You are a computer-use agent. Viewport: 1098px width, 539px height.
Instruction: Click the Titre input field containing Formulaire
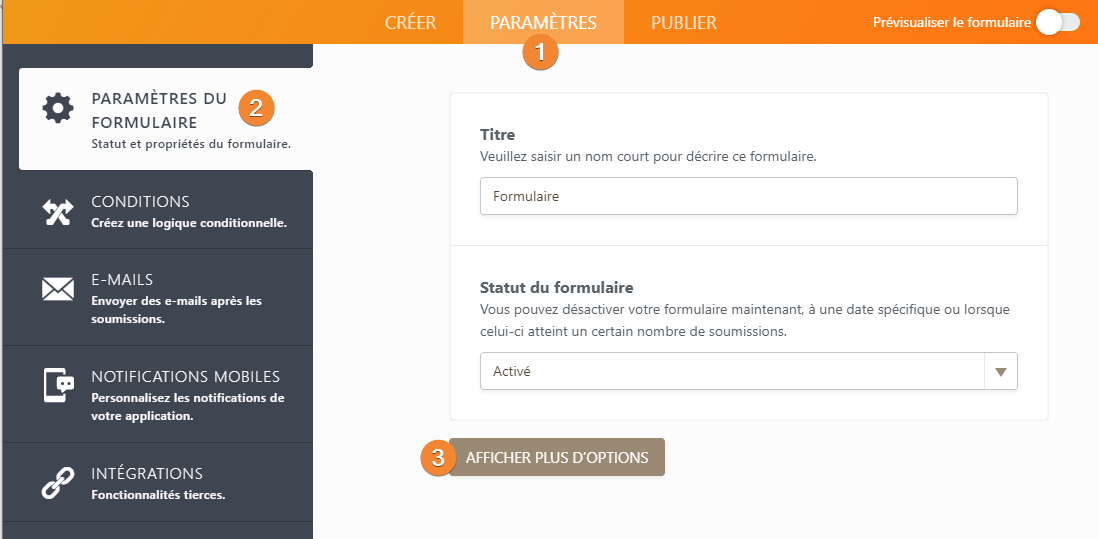[x=749, y=196]
